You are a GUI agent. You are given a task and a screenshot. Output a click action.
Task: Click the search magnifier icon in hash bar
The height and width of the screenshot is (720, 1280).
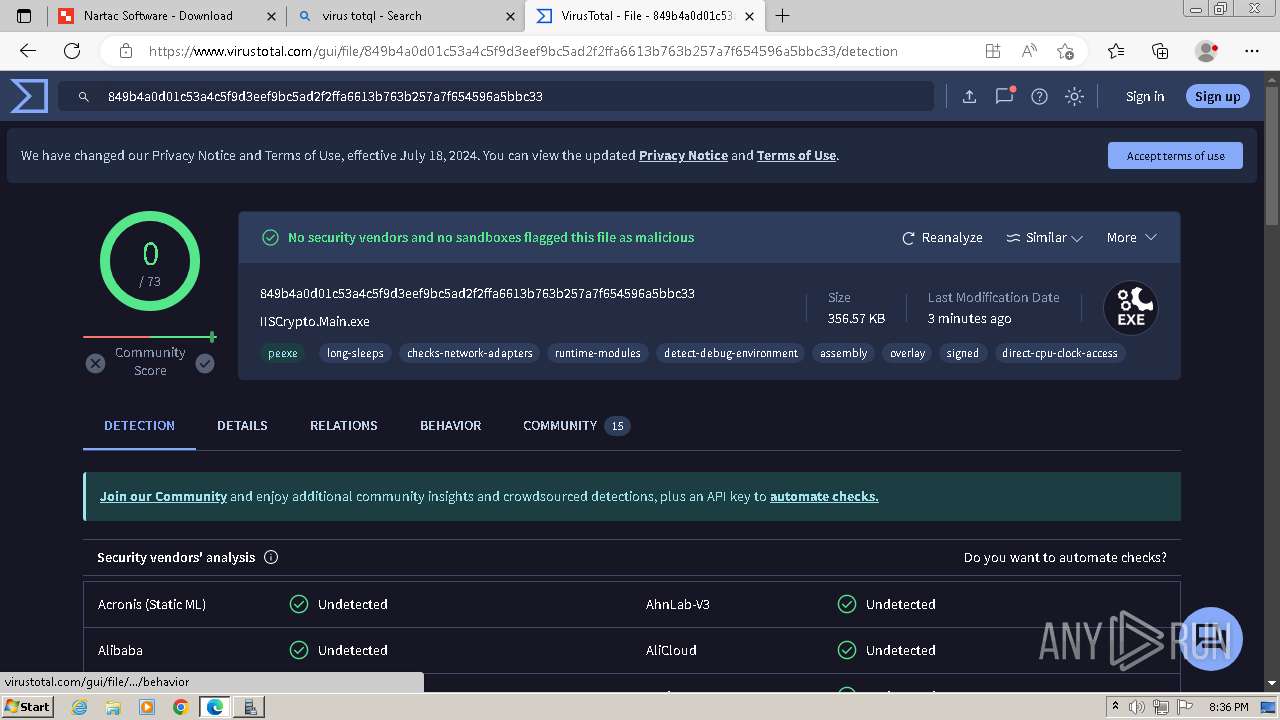[x=86, y=97]
